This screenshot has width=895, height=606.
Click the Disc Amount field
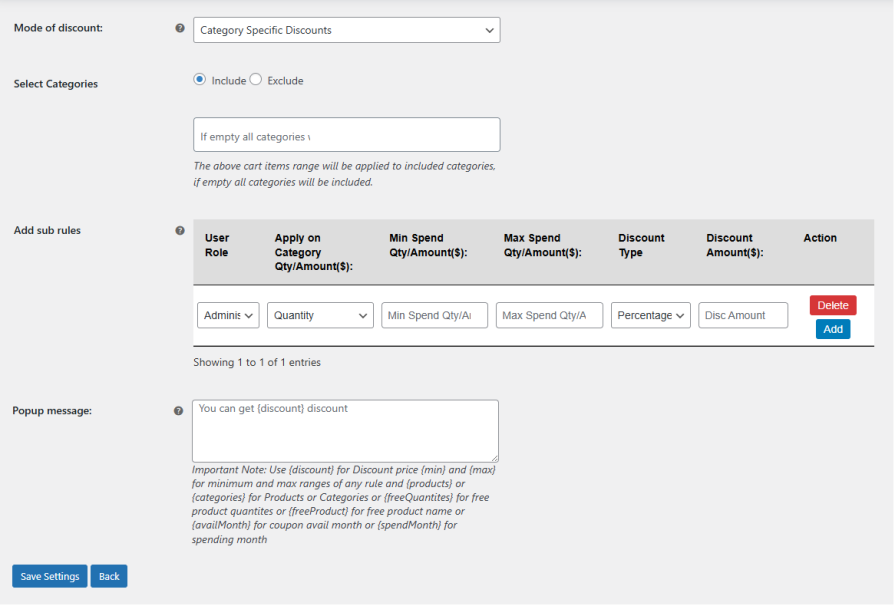point(743,315)
